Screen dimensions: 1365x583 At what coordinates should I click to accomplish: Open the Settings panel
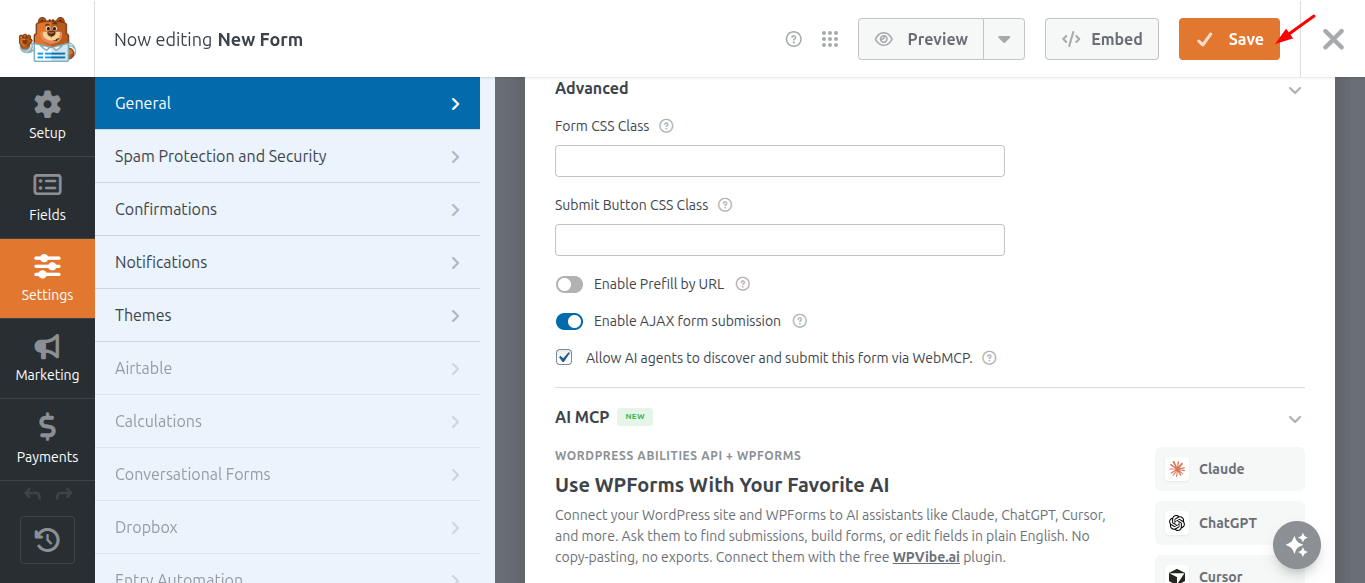click(x=47, y=278)
